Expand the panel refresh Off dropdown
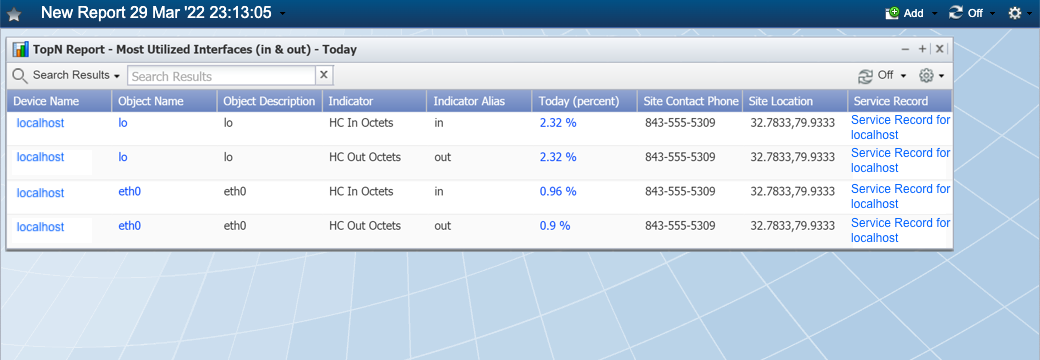The image size is (1040, 360). click(903, 76)
